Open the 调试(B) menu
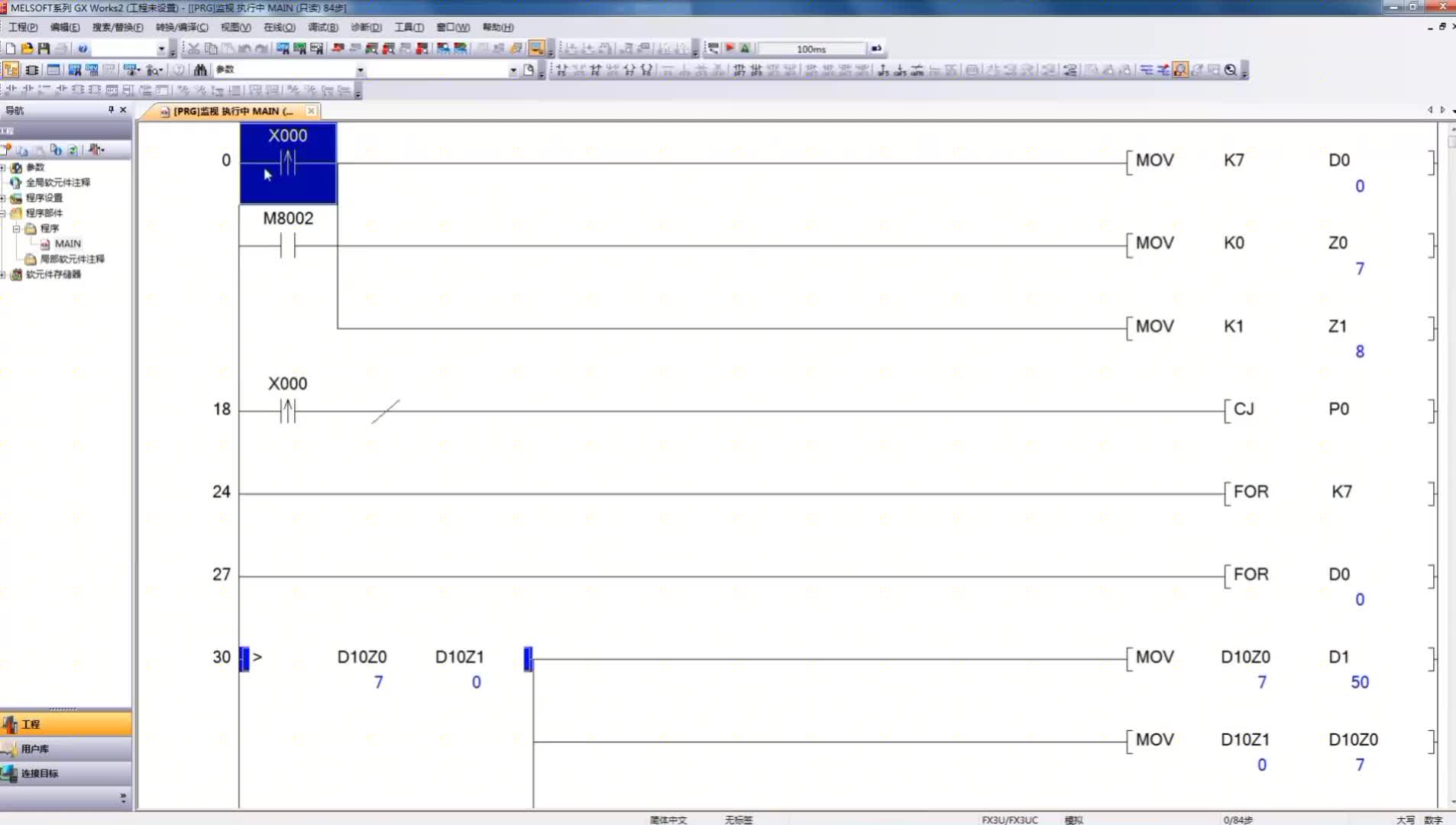Viewport: 1456px width, 825px height. (x=322, y=27)
